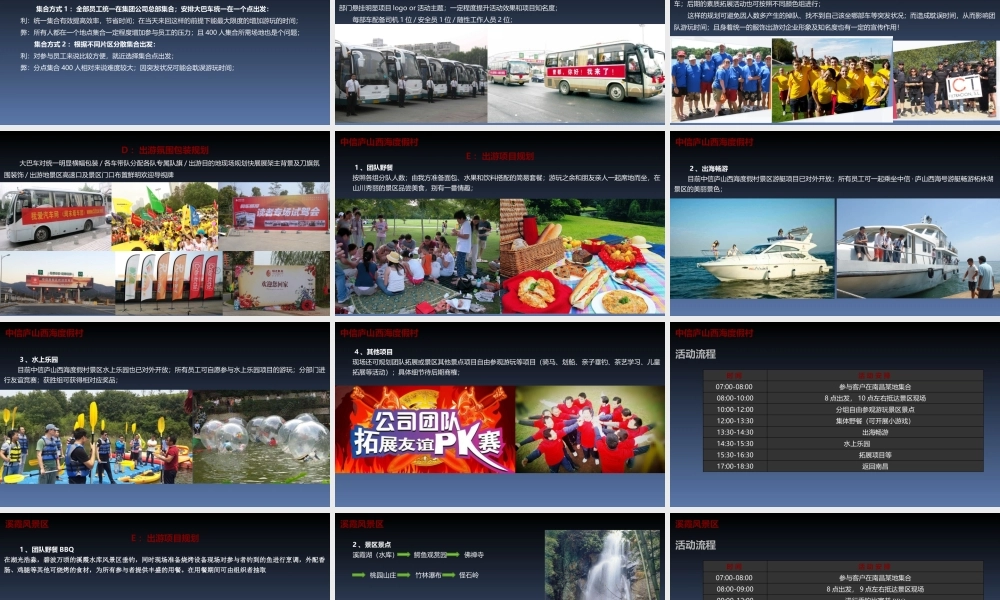Open the black-shirt team photo with ICT sign
The width and height of the screenshot is (1000, 600).
[x=944, y=81]
